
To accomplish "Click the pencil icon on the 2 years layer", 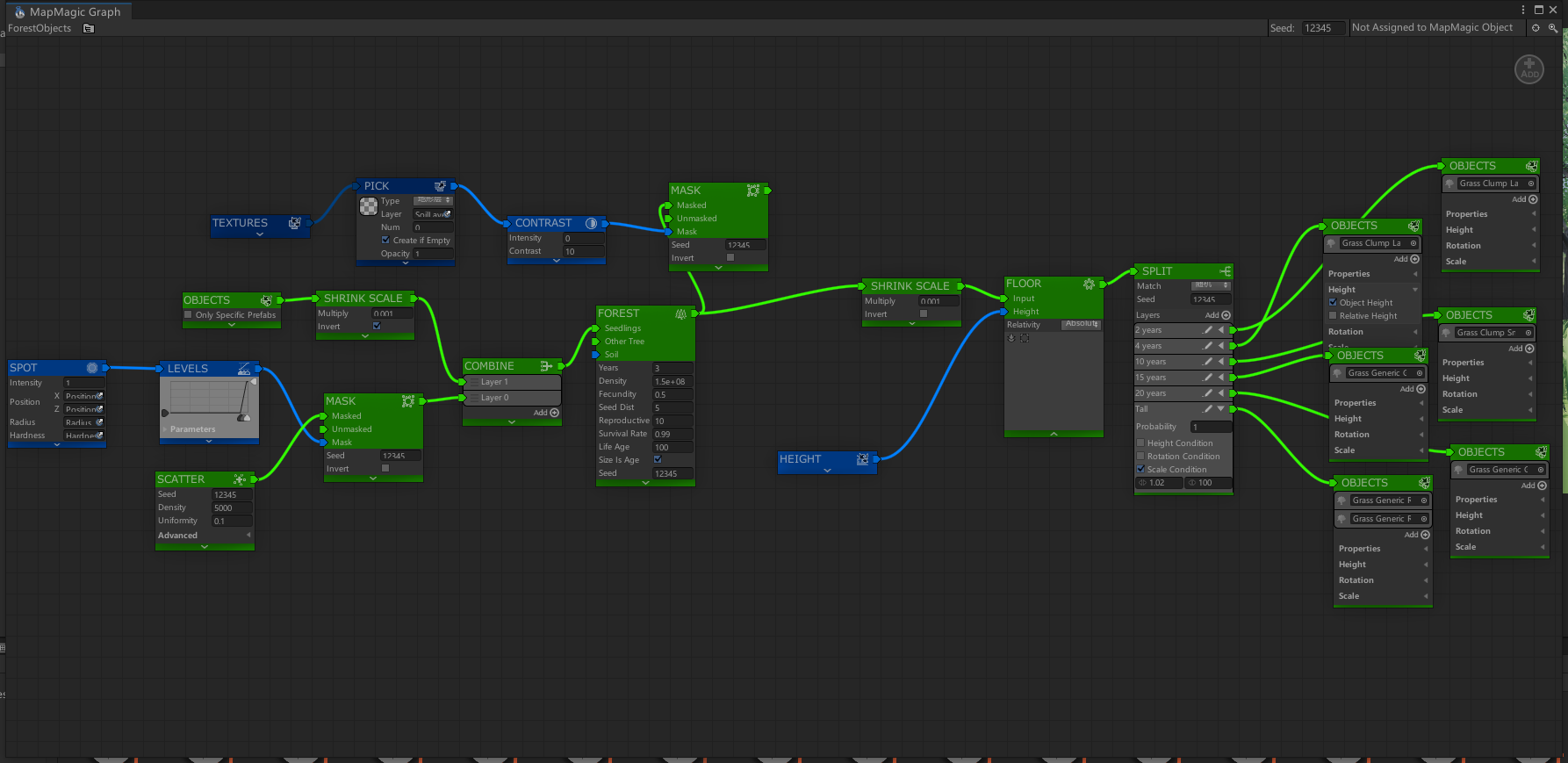I will (x=1208, y=330).
